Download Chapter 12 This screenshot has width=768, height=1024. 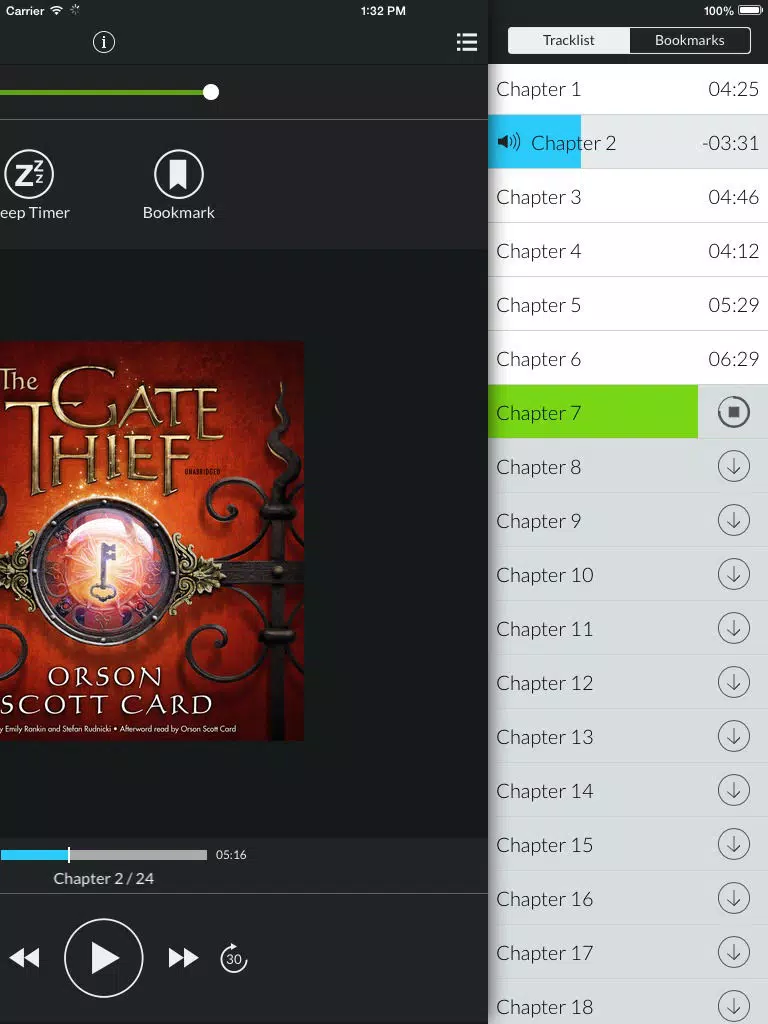733,682
